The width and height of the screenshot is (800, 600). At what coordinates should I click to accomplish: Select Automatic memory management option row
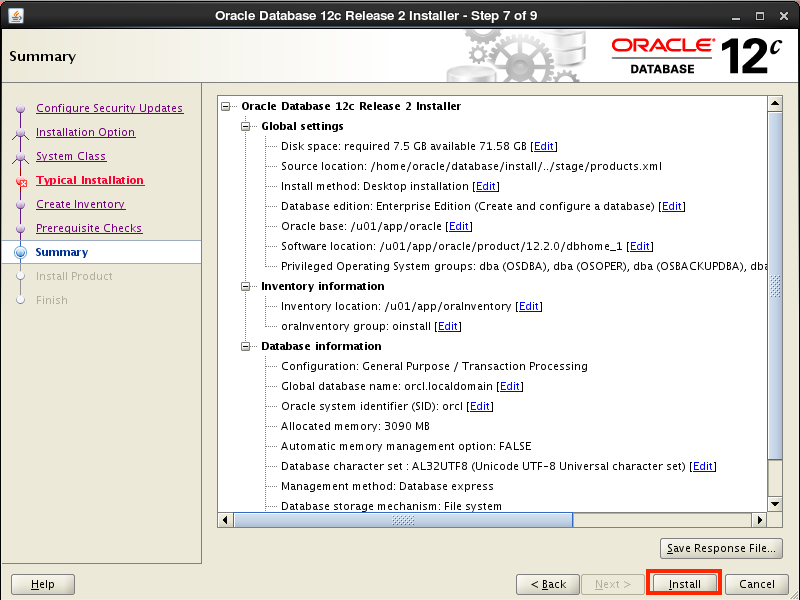point(406,446)
